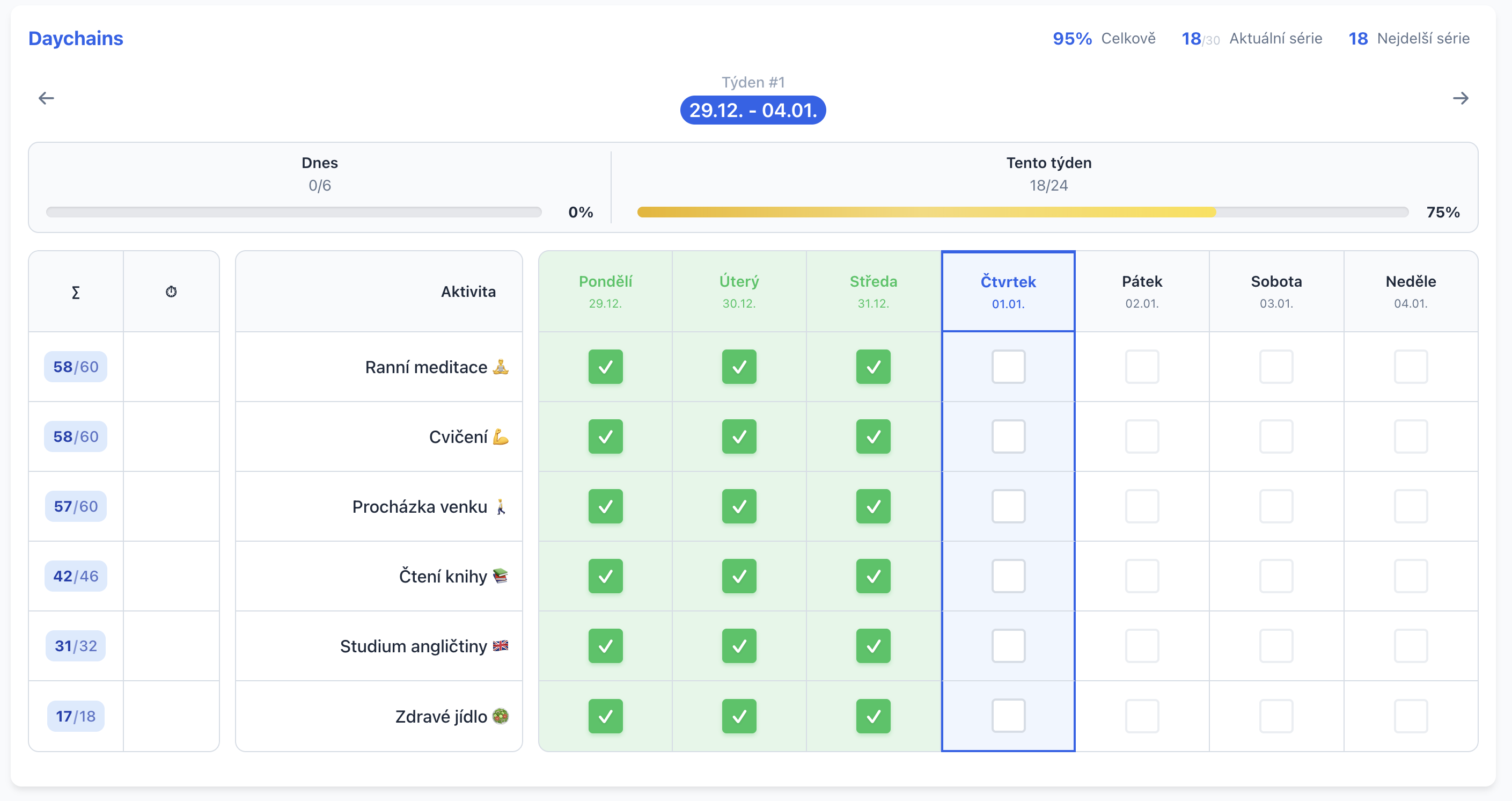Click the flexed arm emoji next to Cvičení
The height and width of the screenshot is (801, 1512).
[x=501, y=436]
